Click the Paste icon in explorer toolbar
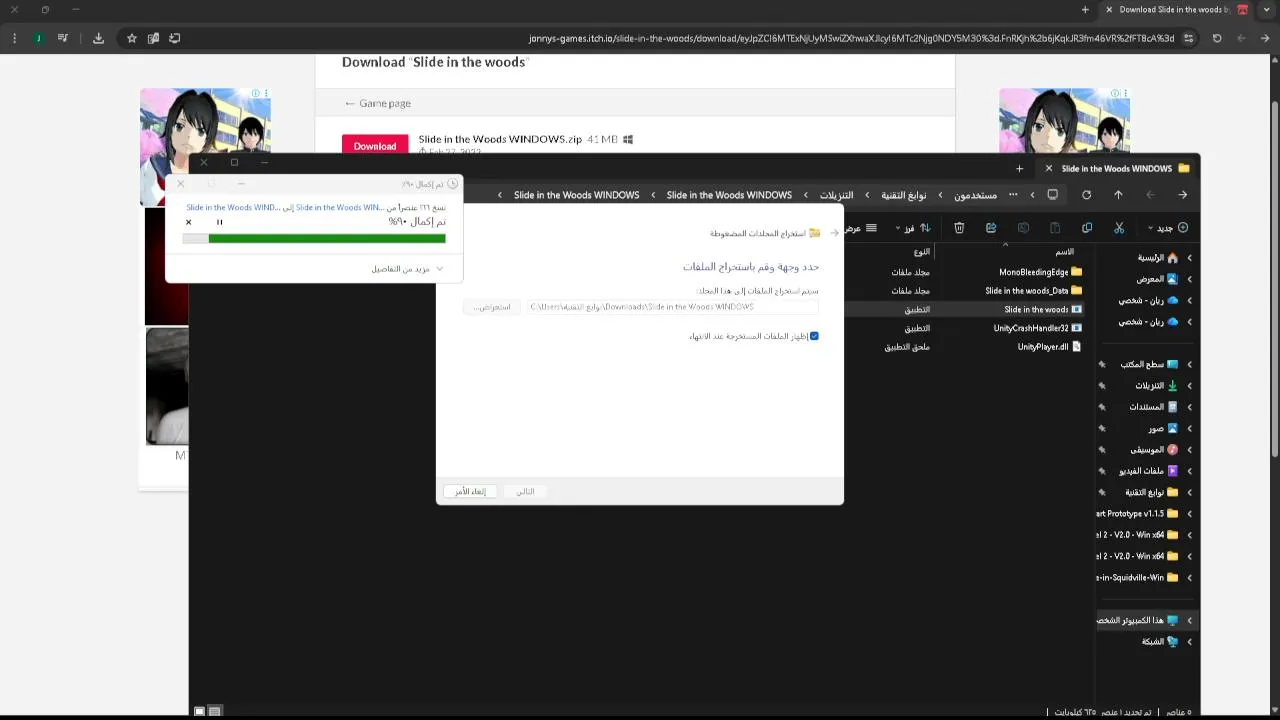The width and height of the screenshot is (1280, 720). 1055,228
